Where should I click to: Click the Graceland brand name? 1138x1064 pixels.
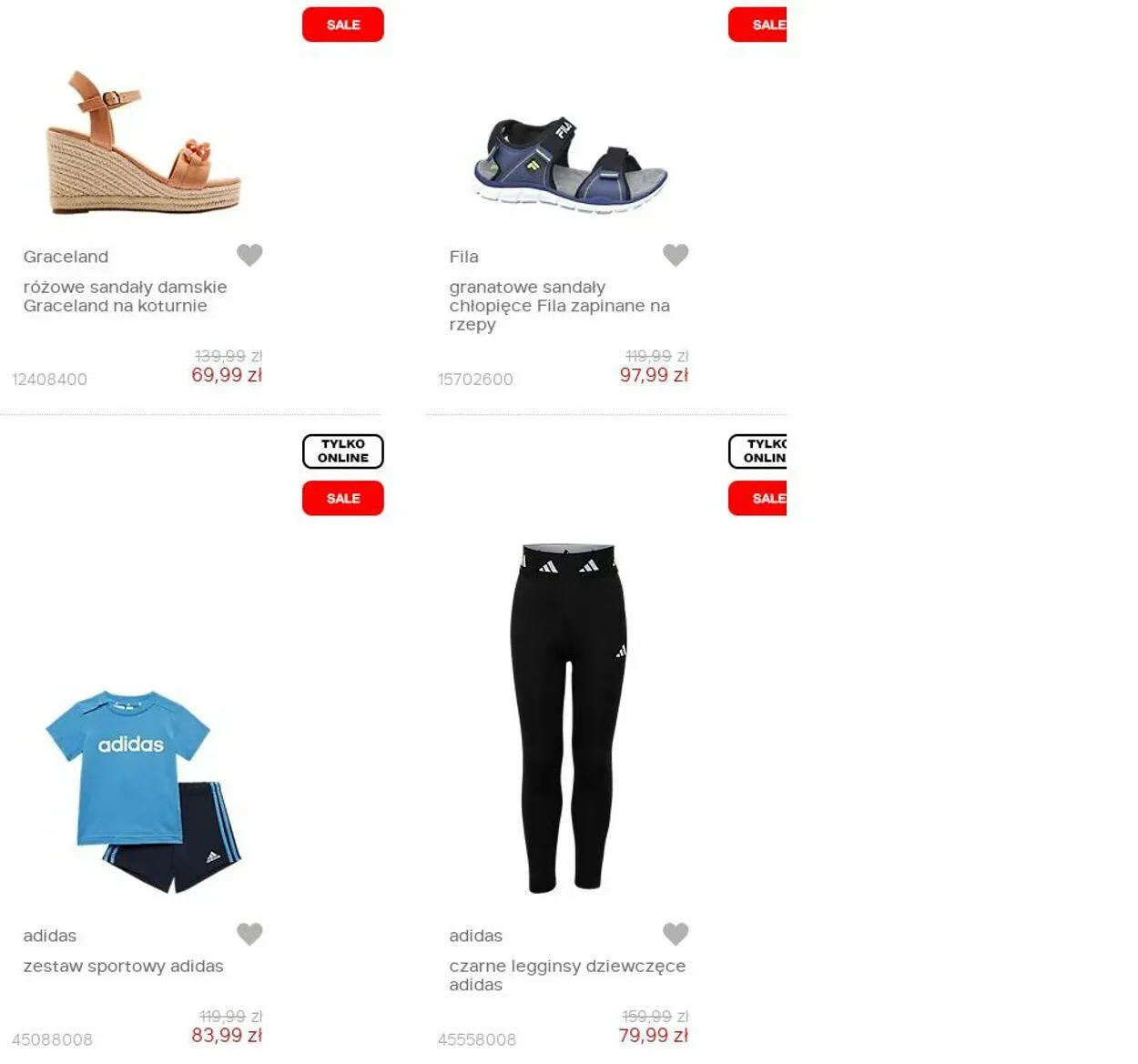point(66,257)
